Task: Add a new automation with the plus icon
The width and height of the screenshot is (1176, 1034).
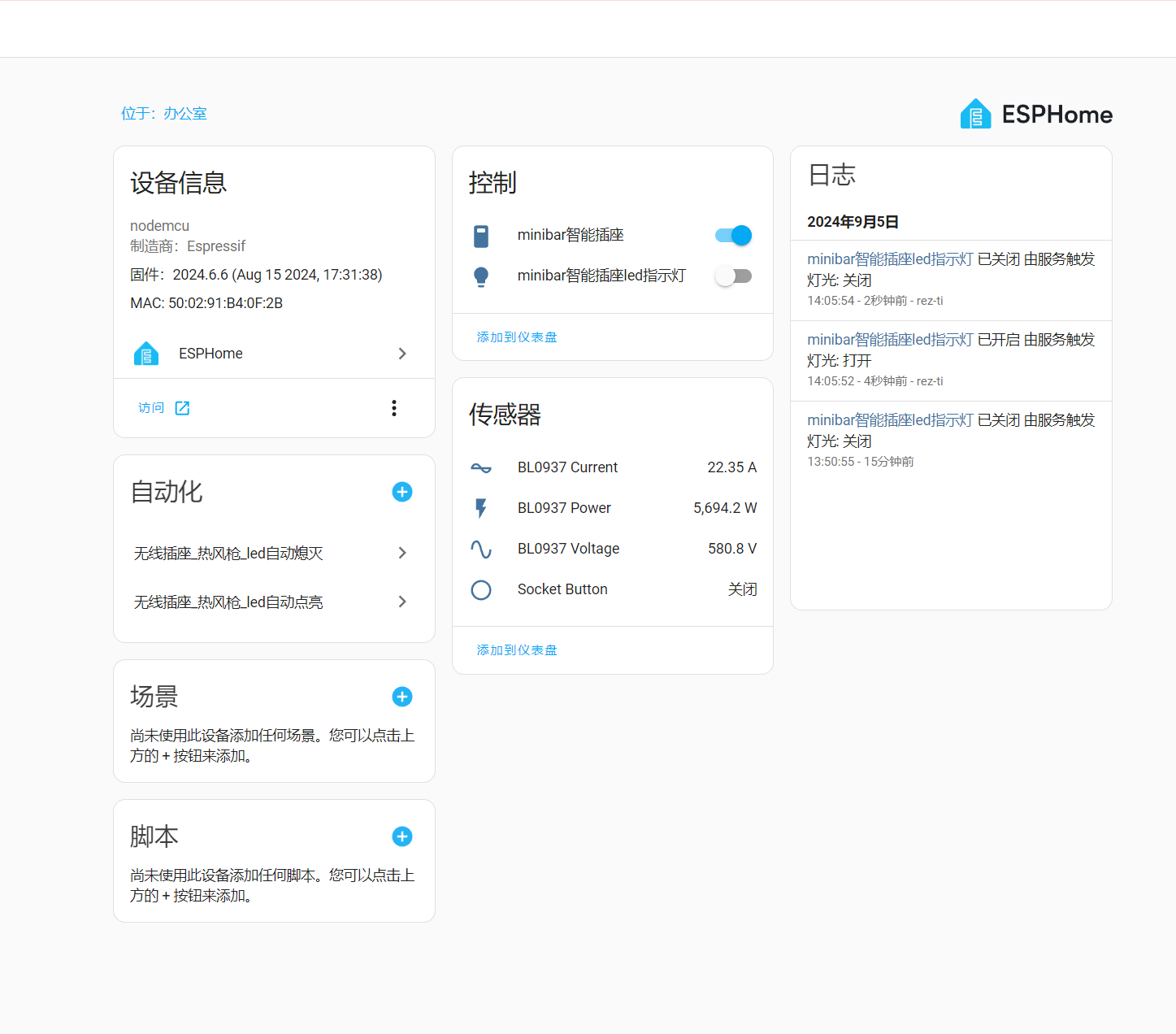Action: [402, 492]
